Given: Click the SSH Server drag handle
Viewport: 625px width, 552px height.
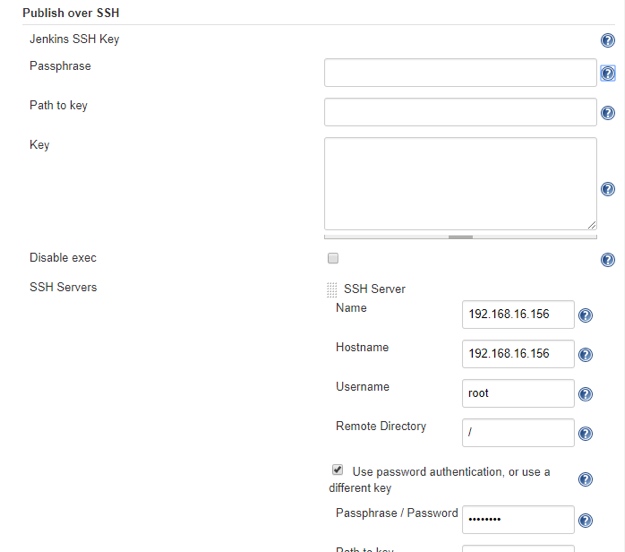Looking at the screenshot, I should pyautogui.click(x=333, y=289).
